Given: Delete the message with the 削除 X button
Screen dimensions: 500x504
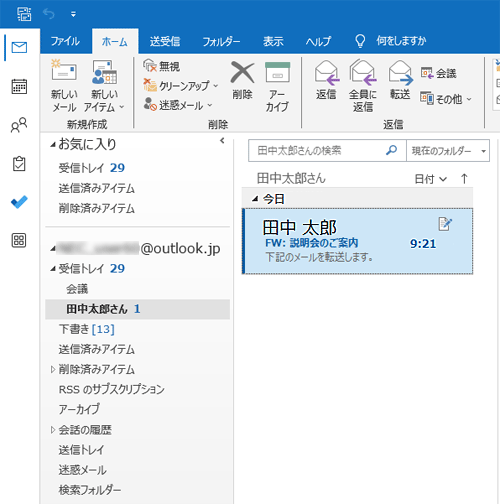Looking at the screenshot, I should [x=242, y=80].
